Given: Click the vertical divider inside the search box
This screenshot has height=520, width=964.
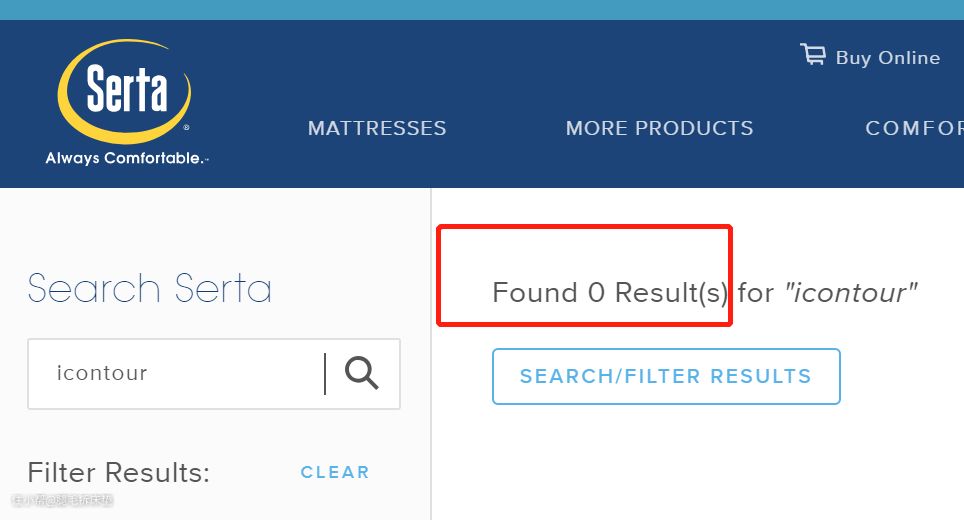Looking at the screenshot, I should [x=325, y=374].
